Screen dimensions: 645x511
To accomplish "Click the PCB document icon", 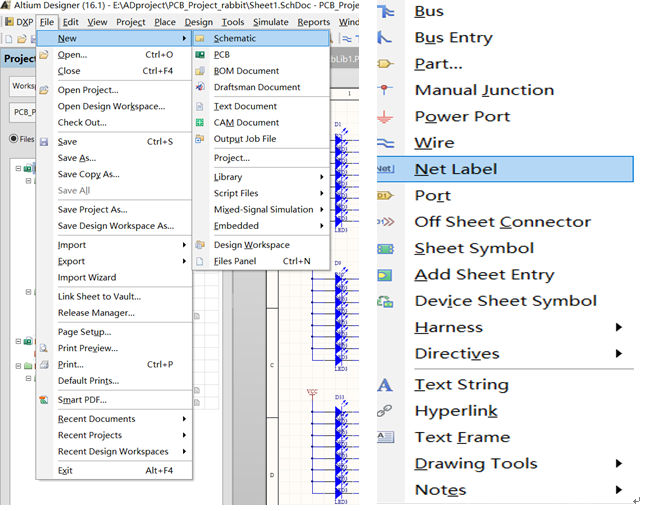I will pyautogui.click(x=200, y=55).
